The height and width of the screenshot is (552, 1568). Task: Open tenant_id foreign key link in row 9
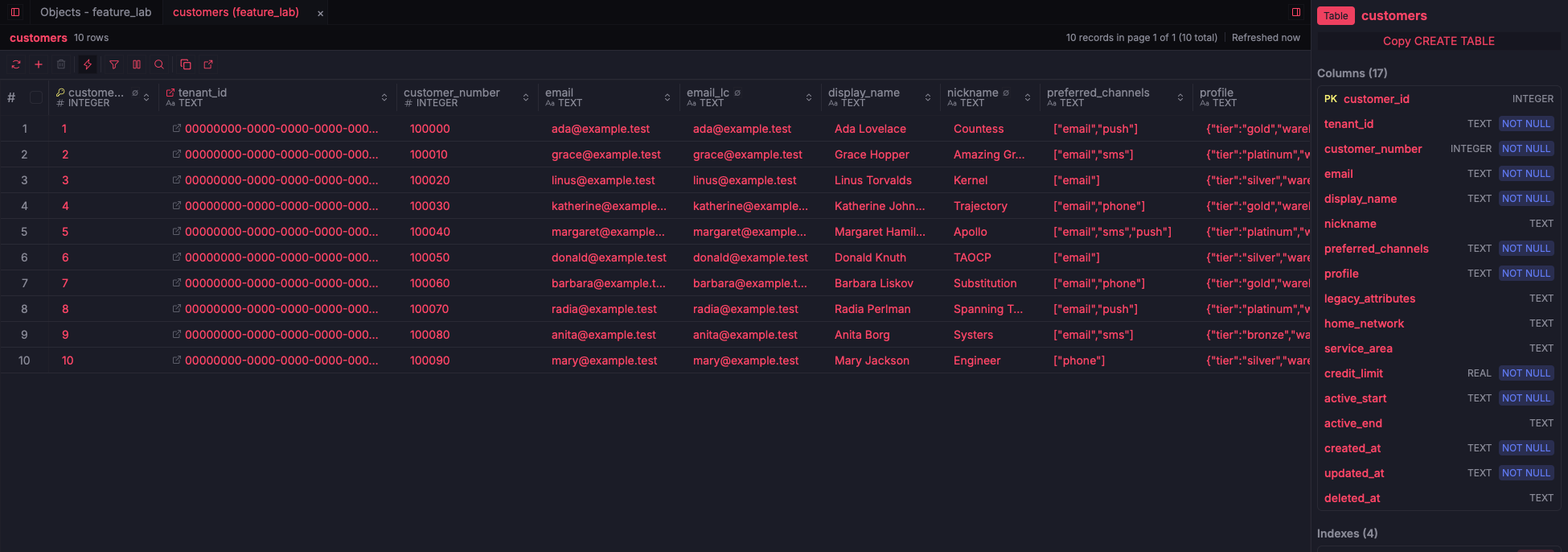coord(176,335)
